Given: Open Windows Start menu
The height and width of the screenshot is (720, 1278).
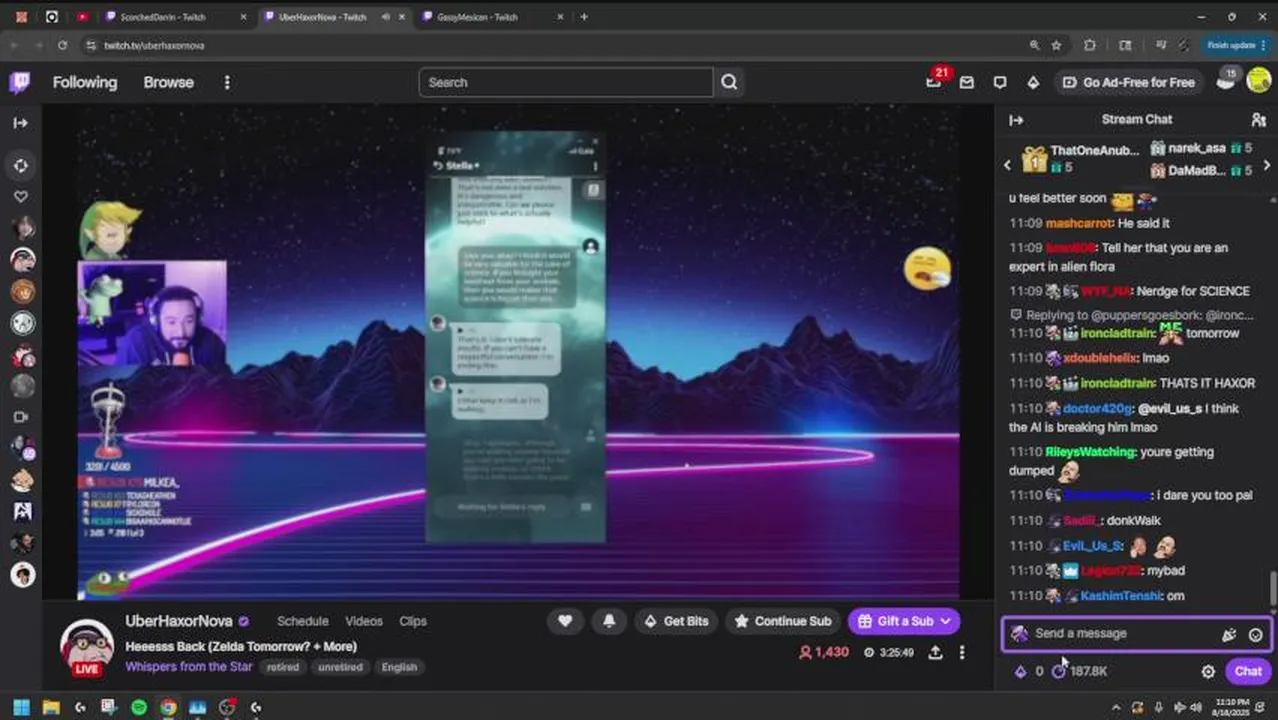Looking at the screenshot, I should click(21, 708).
